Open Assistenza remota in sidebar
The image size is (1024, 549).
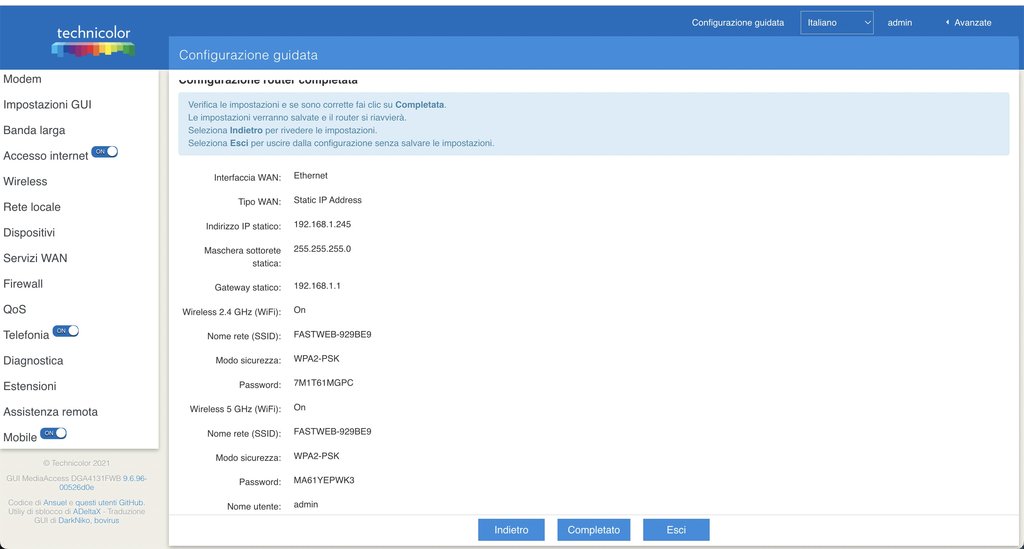click(x=50, y=412)
